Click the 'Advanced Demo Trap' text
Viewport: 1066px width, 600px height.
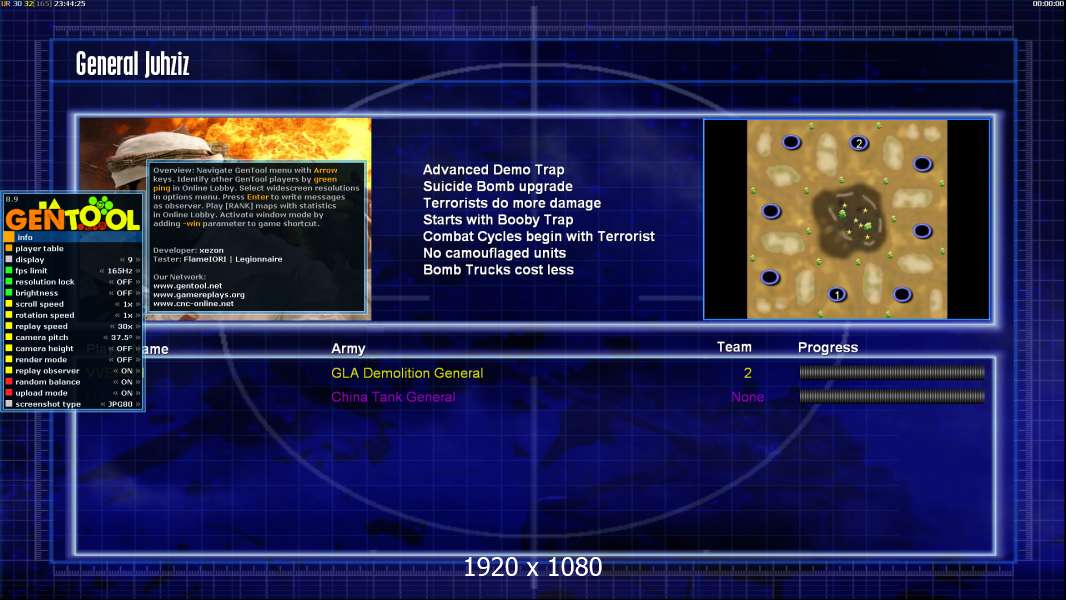[x=494, y=170]
